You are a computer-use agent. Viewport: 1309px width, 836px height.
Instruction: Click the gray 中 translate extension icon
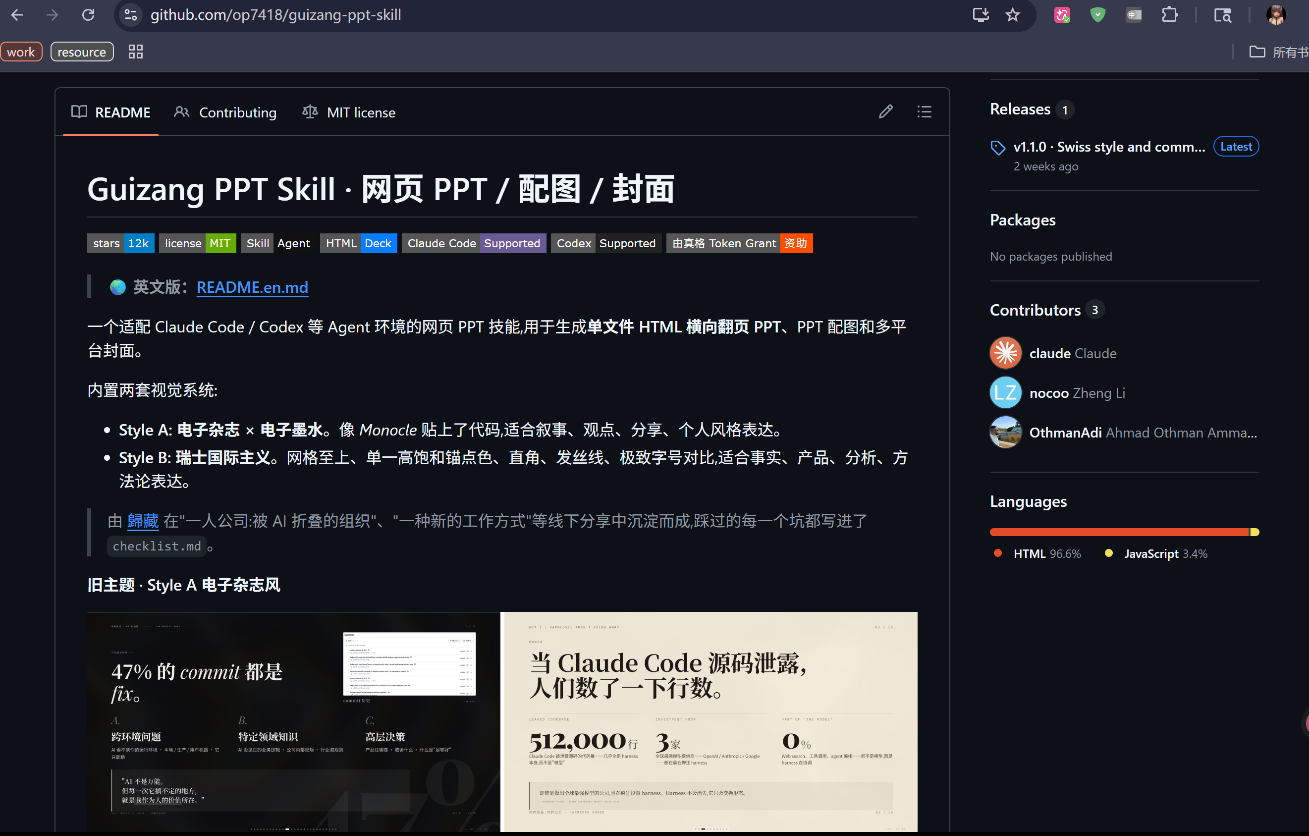pos(1133,15)
